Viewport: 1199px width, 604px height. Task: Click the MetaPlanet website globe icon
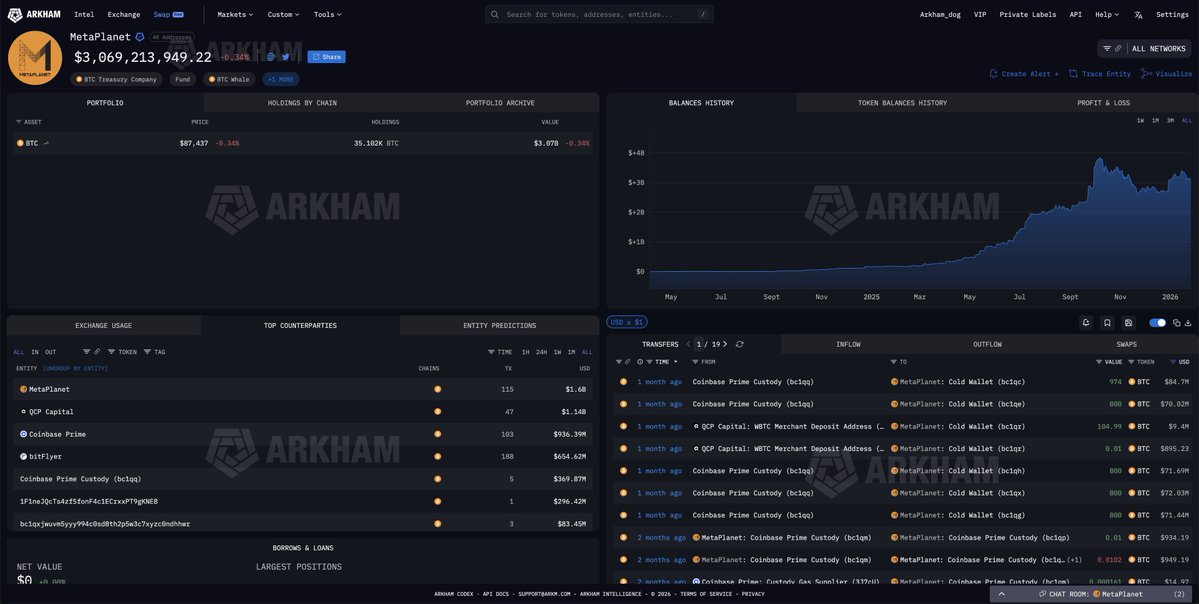270,57
